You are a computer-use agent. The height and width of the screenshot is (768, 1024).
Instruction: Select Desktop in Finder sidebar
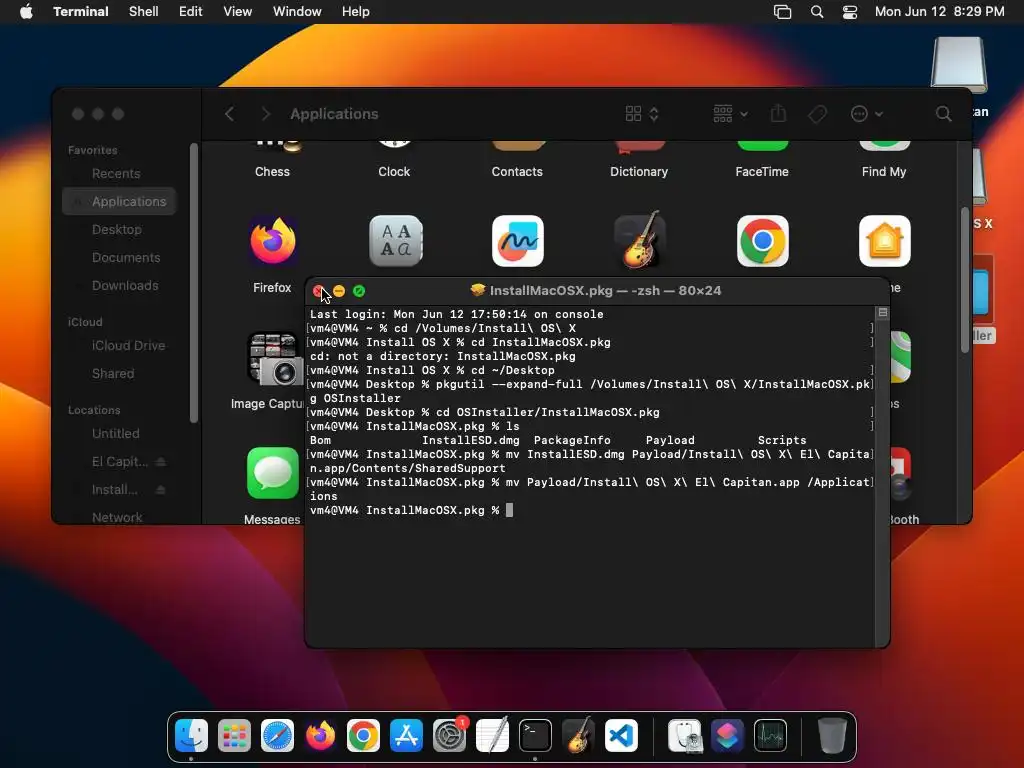[x=119, y=230]
